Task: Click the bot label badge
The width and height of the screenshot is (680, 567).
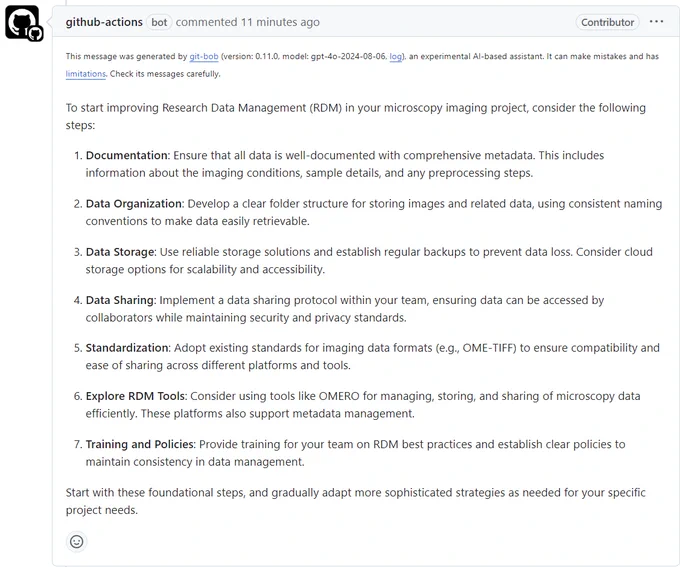Action: pos(159,22)
